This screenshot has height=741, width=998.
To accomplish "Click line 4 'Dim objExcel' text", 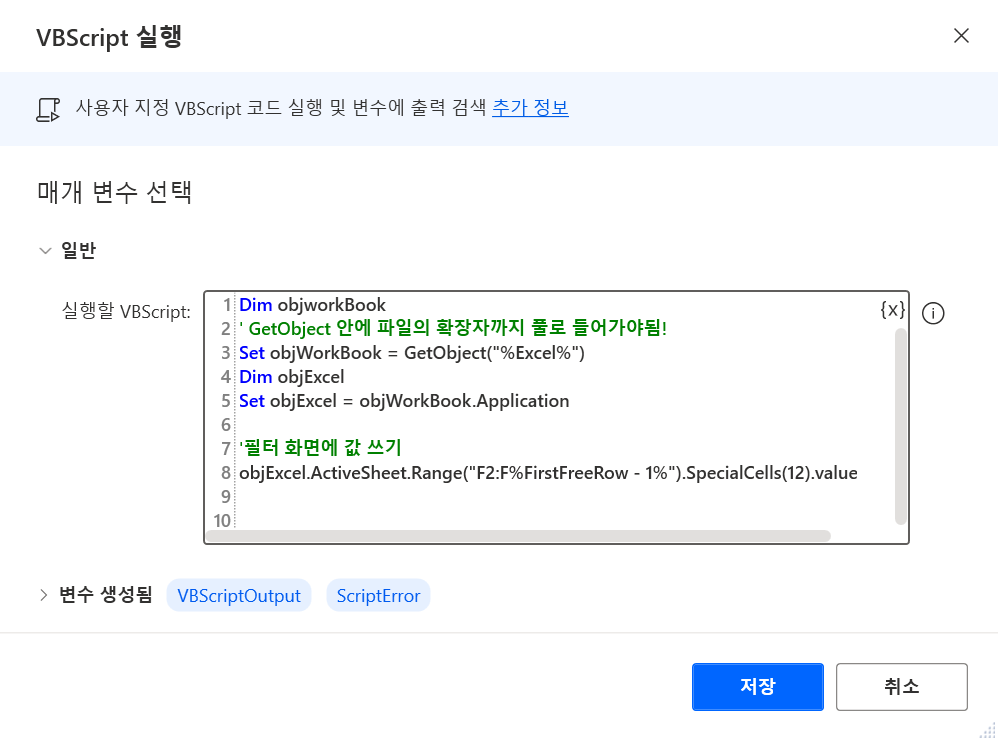I will click(292, 377).
